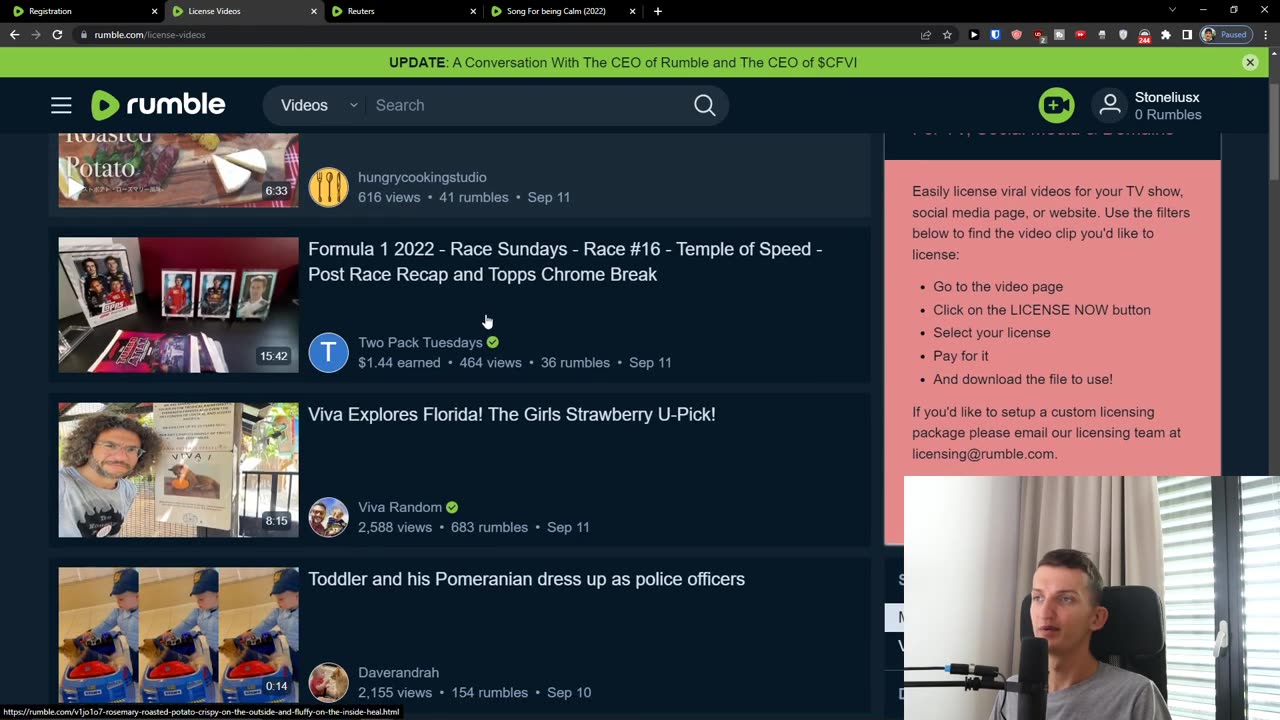The image size is (1280, 720).
Task: Open the tab search chevron in title bar
Action: 1172,10
